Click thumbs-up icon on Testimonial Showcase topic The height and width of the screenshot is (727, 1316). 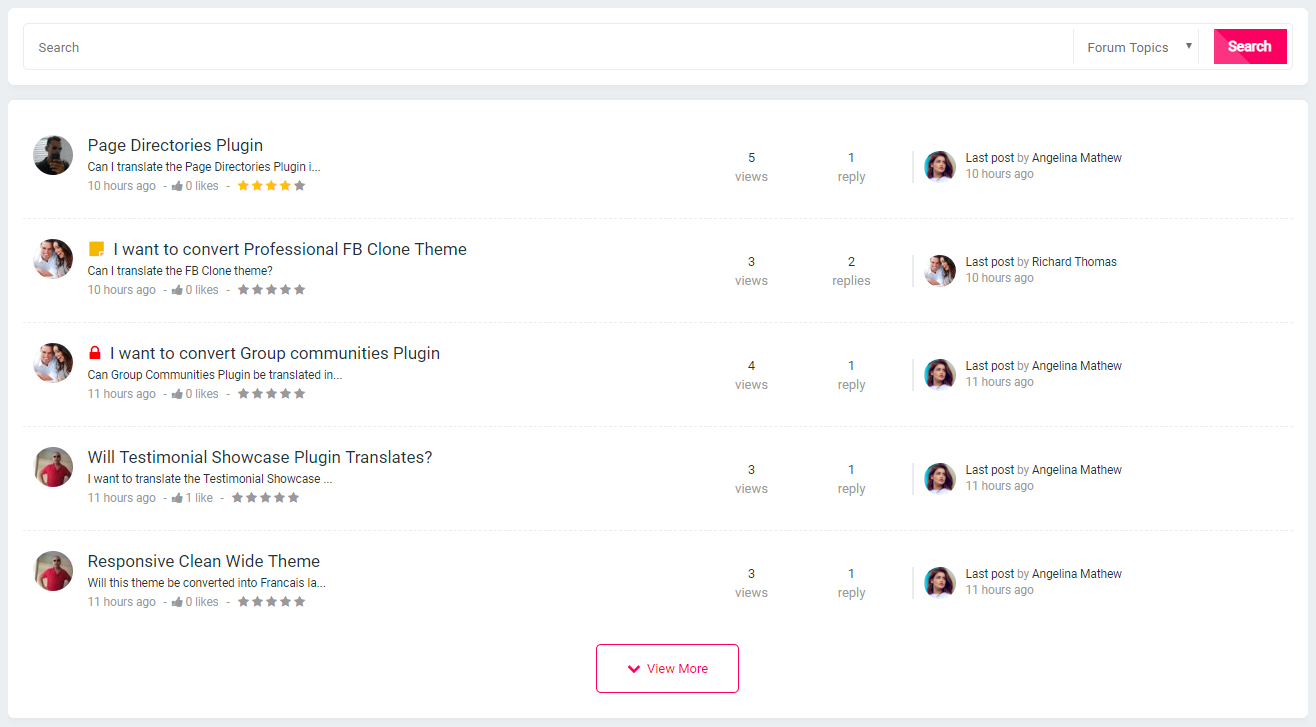tap(177, 498)
